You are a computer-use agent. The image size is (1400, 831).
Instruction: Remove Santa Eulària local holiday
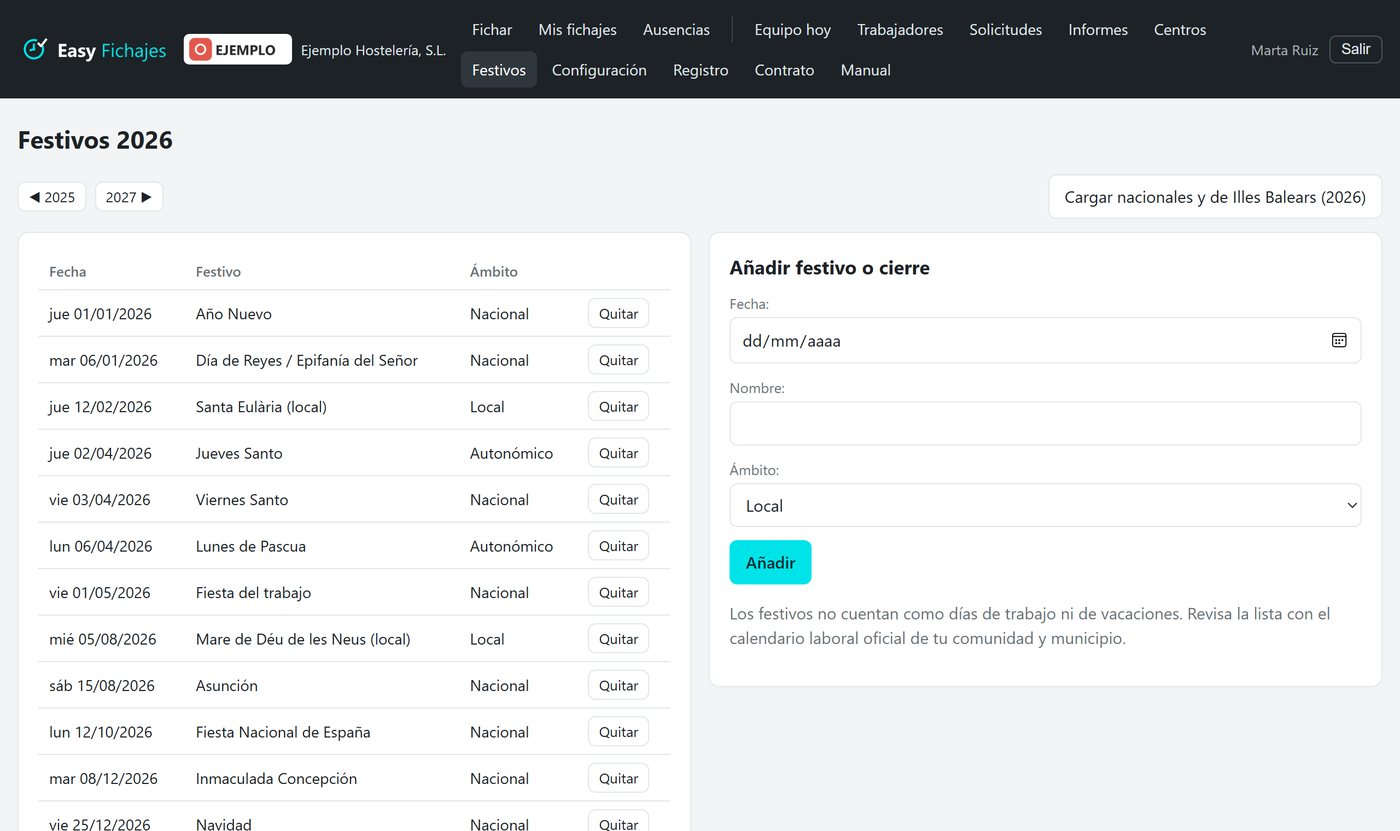tap(618, 407)
